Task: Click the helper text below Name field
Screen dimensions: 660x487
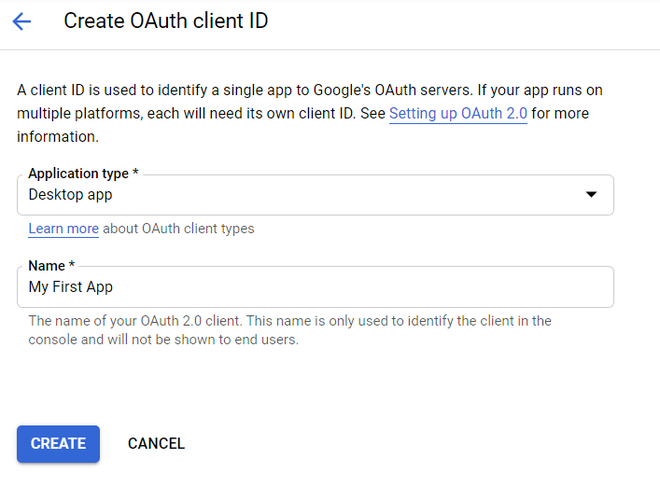Action: pyautogui.click(x=290, y=321)
